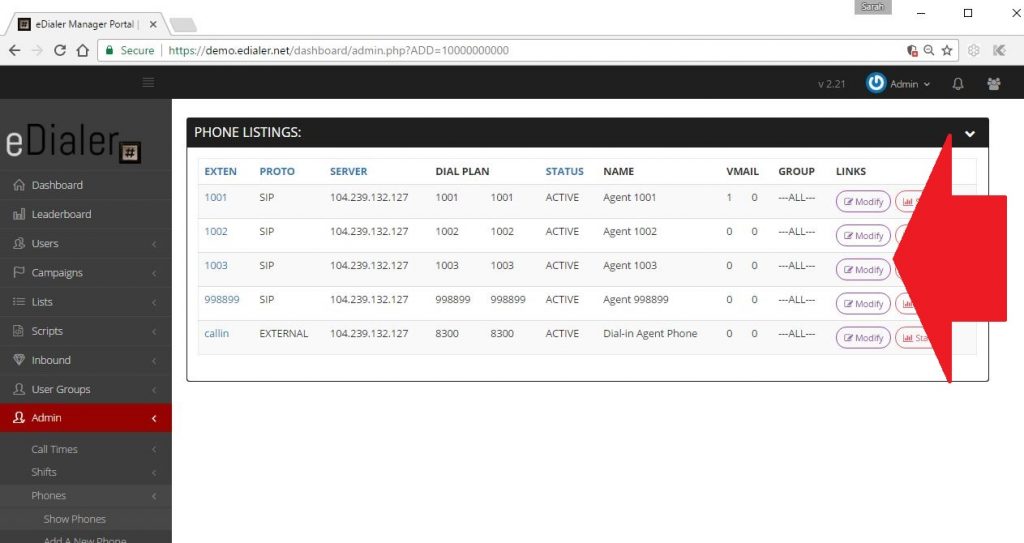Open extension 1002 link
This screenshot has width=1024, height=543.
(216, 231)
